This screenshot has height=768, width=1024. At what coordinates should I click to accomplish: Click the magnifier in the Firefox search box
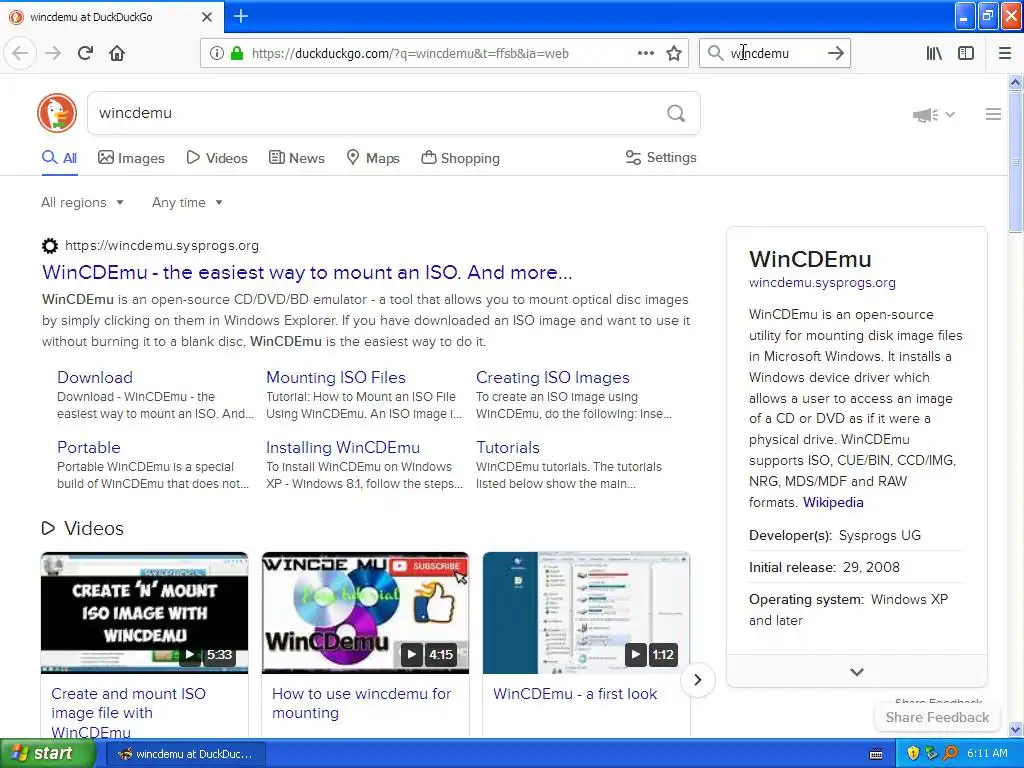(715, 53)
